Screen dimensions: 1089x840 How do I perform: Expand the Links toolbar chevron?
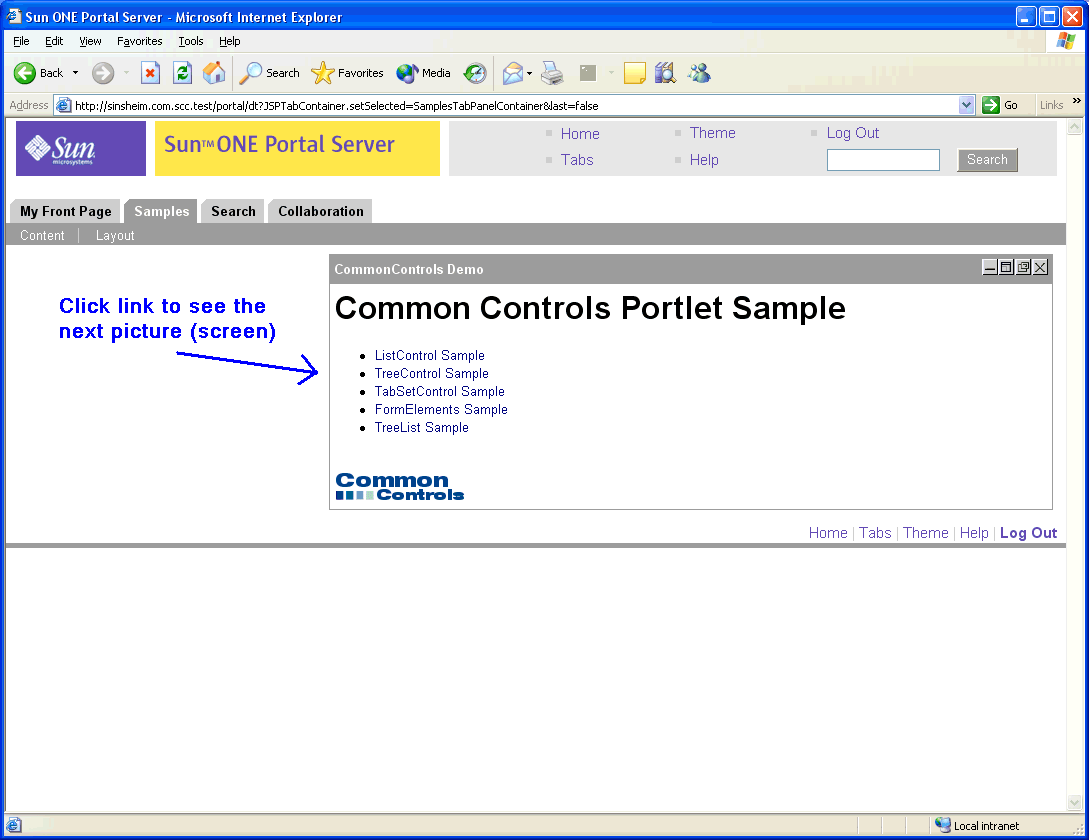coord(1076,101)
